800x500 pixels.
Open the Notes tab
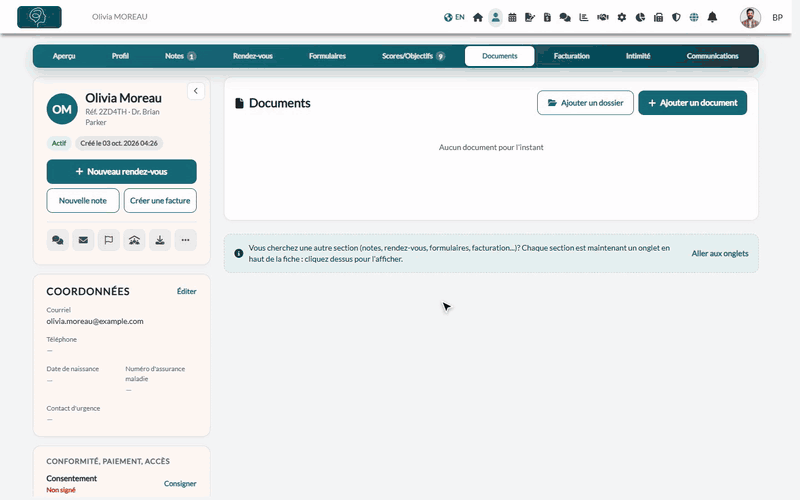[x=180, y=56]
